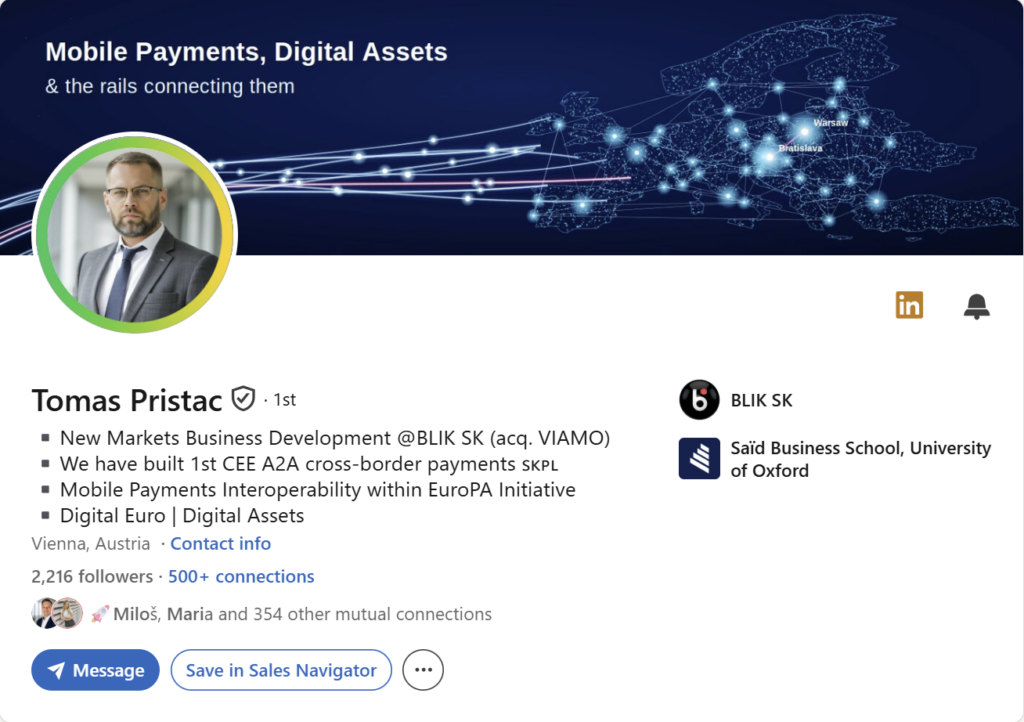Open the BLIK SK company logo
This screenshot has height=722, width=1024.
pos(699,400)
